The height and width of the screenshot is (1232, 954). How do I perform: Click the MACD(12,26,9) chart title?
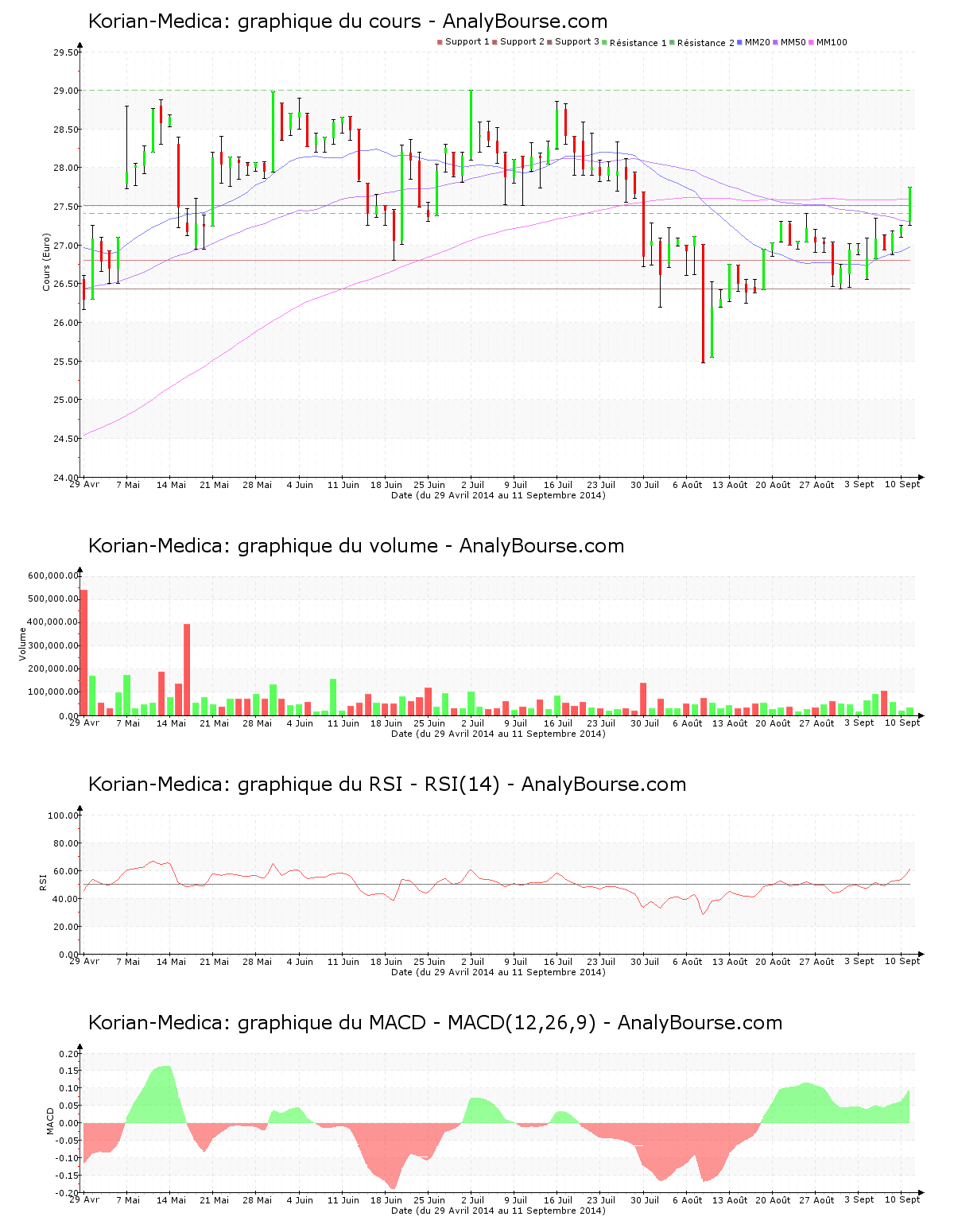coord(435,1023)
